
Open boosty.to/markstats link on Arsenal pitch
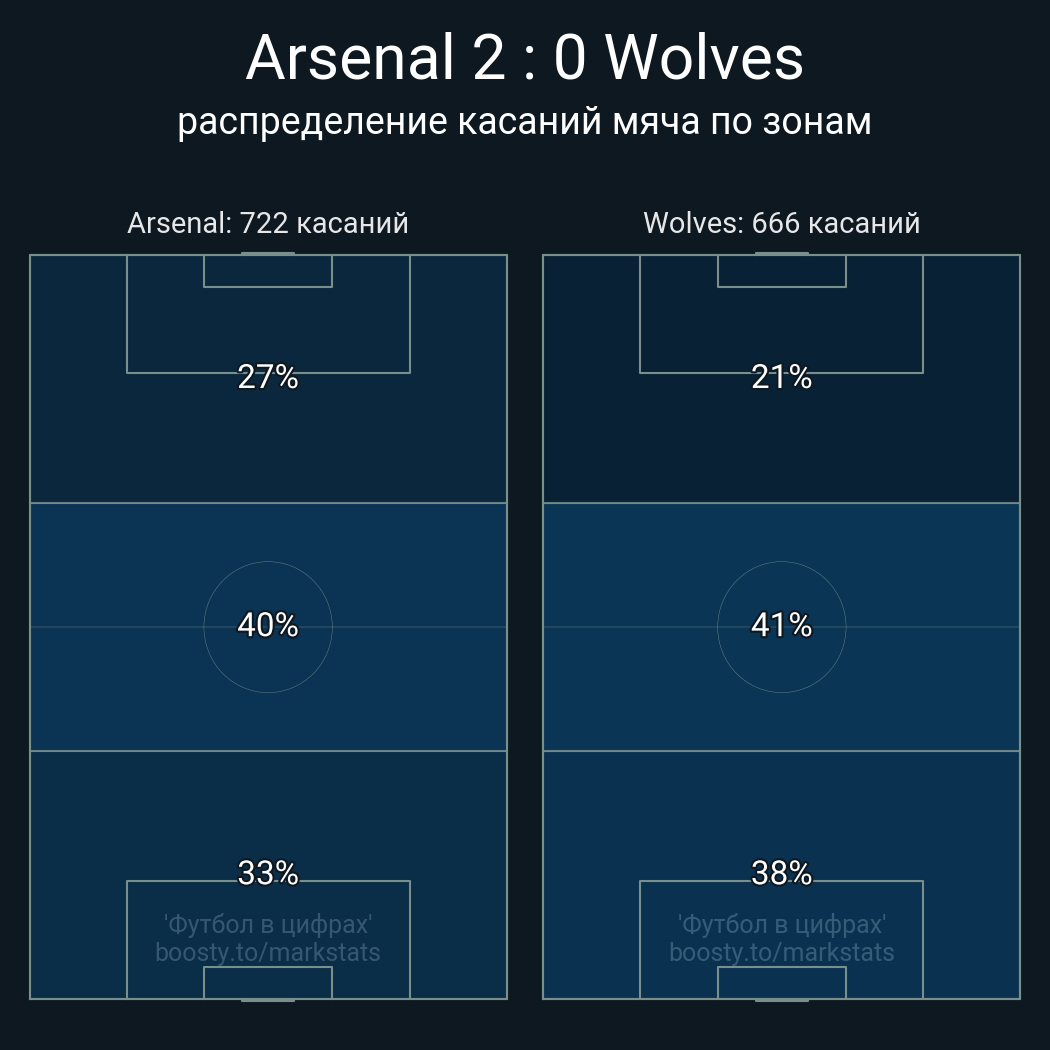tap(268, 952)
